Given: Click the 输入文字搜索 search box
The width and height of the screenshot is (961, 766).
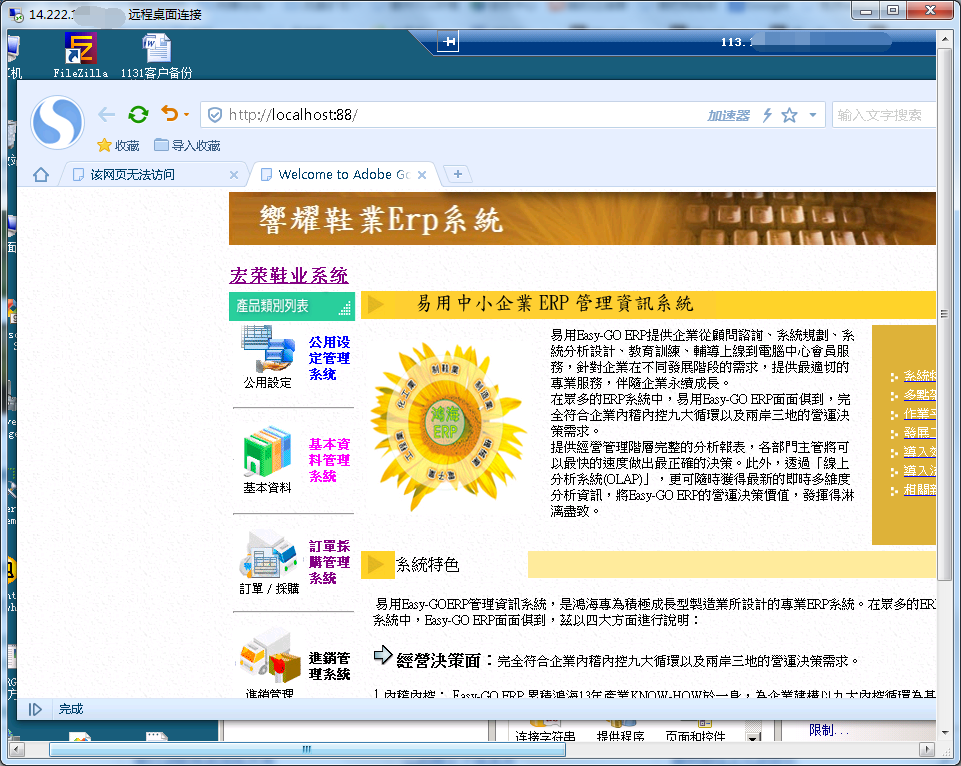Looking at the screenshot, I should (x=883, y=115).
